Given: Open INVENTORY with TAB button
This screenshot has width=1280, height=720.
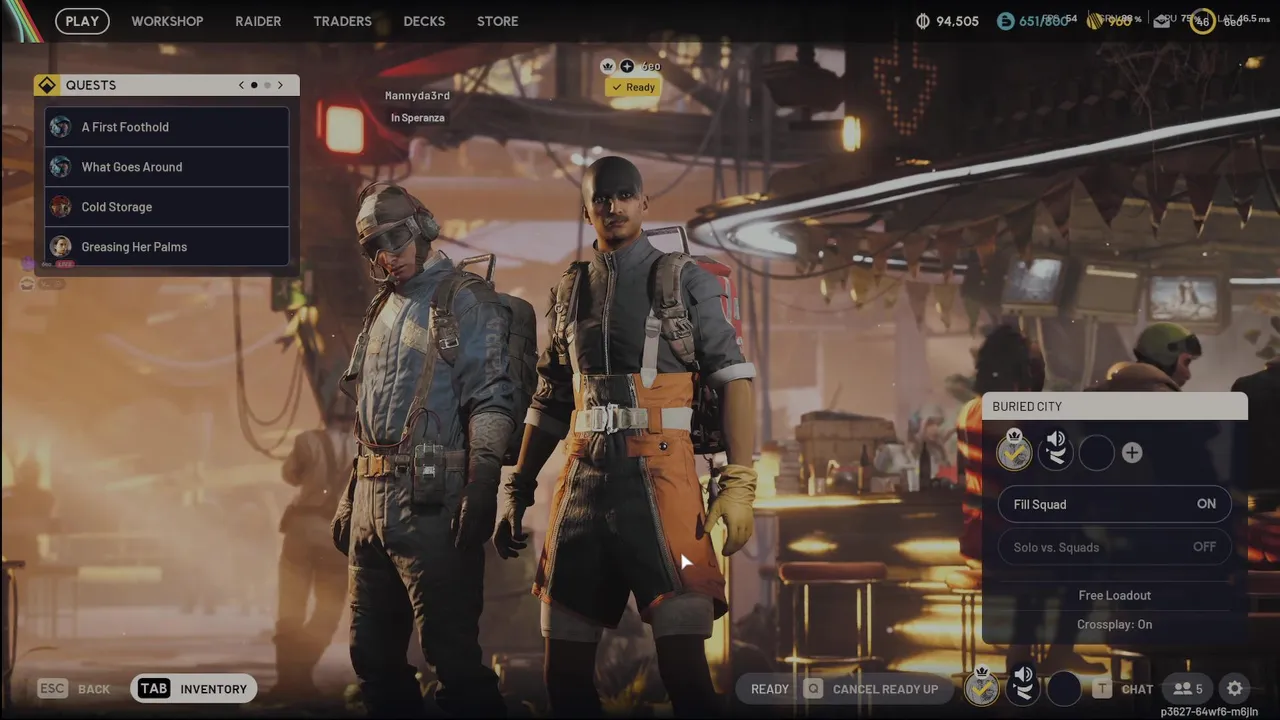Looking at the screenshot, I should coord(193,688).
